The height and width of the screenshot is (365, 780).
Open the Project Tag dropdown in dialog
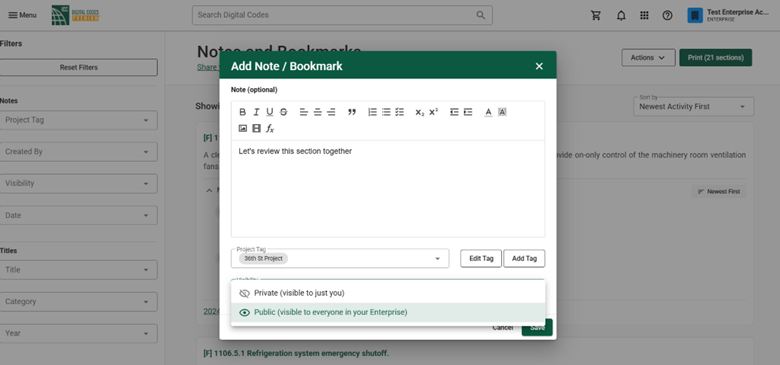point(340,259)
